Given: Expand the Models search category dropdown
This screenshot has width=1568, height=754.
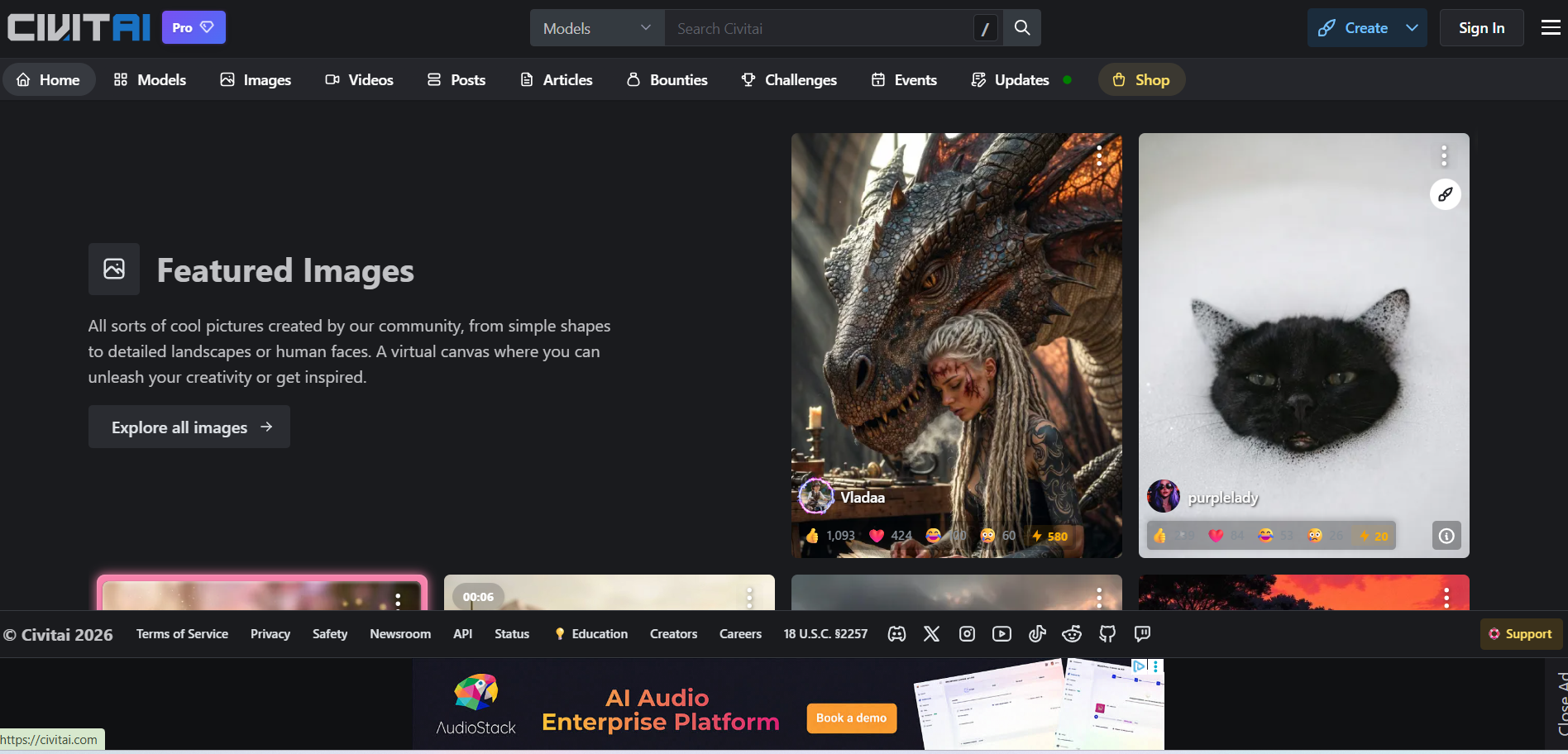Looking at the screenshot, I should pos(597,28).
